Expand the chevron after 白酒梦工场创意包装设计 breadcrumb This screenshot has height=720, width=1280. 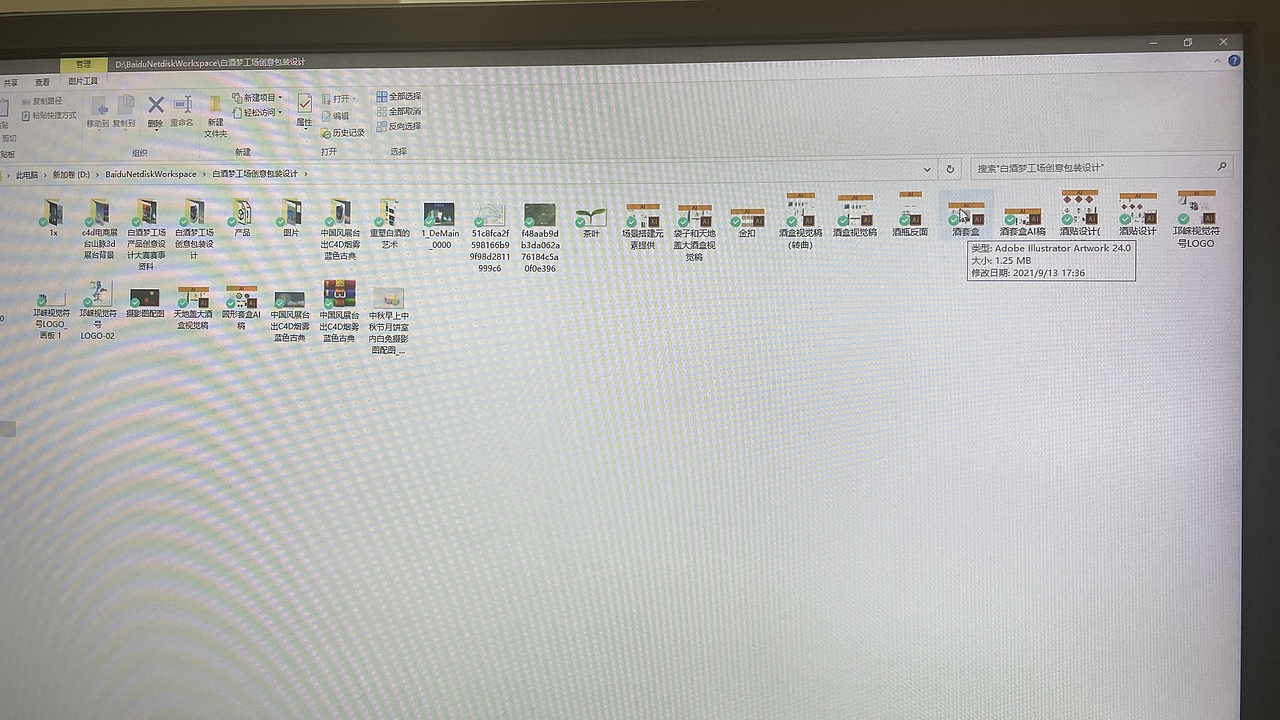click(x=305, y=174)
